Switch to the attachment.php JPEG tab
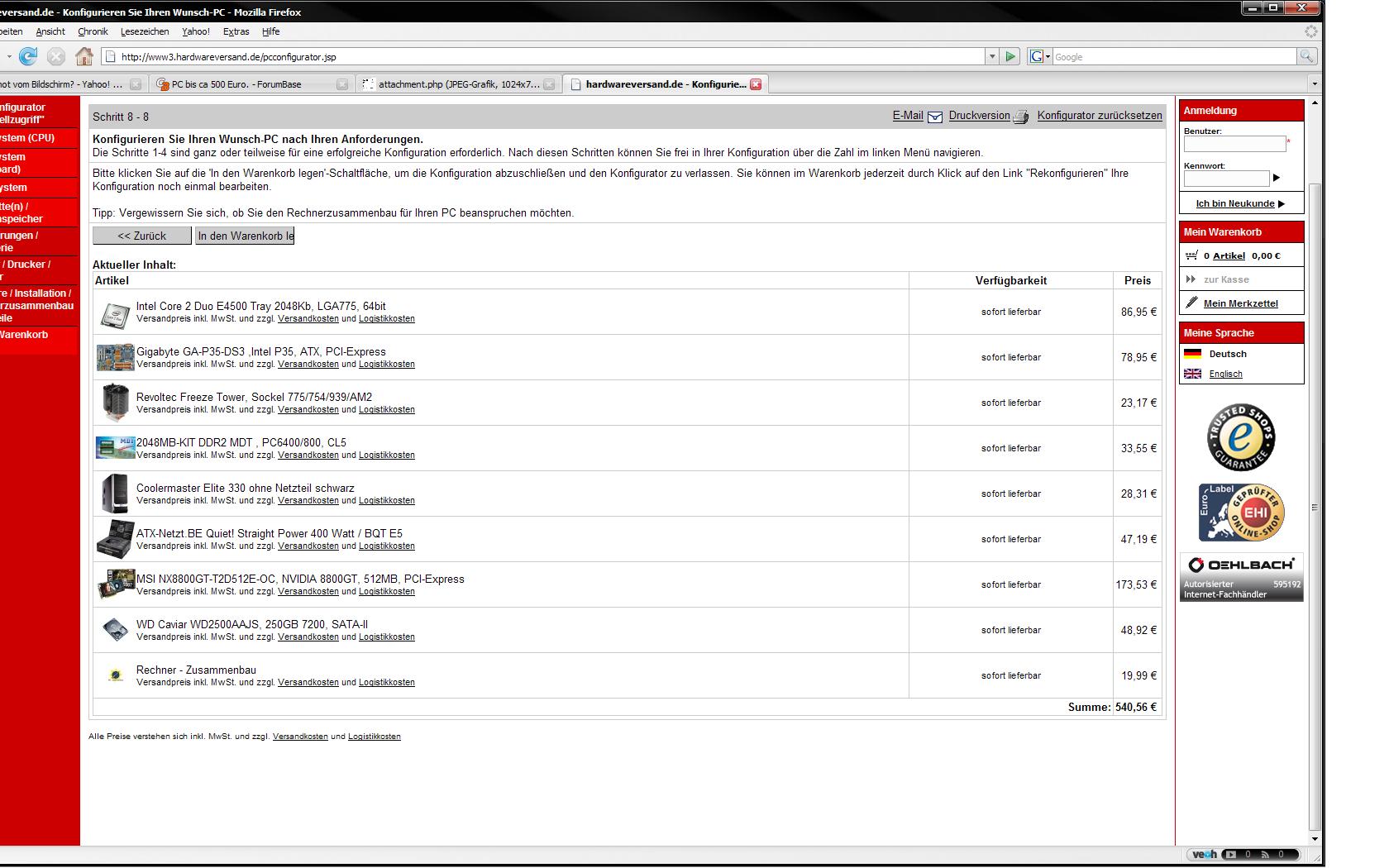The height and width of the screenshot is (868, 1389). coord(458,84)
